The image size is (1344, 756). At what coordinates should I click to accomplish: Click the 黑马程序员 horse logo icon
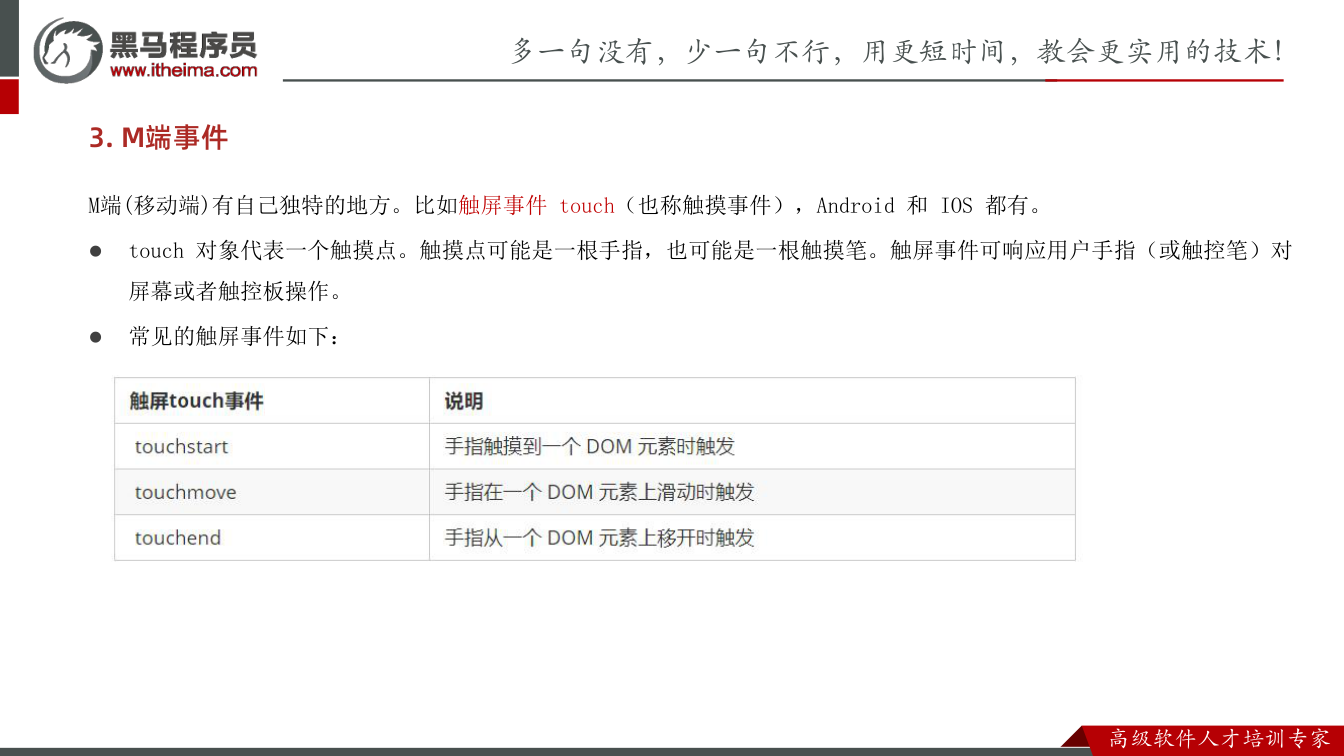click(68, 50)
